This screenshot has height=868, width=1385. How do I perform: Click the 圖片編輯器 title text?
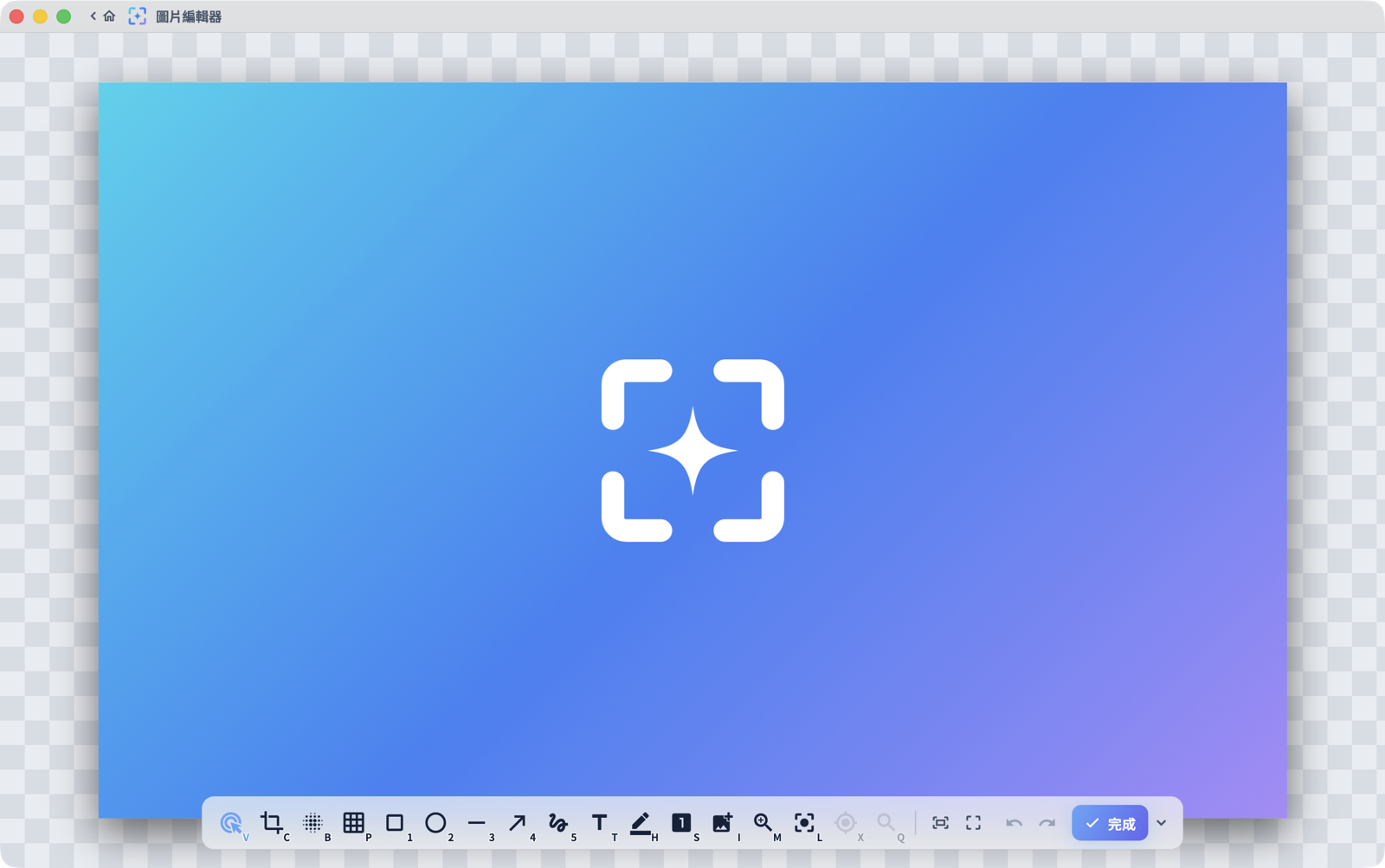pos(189,16)
